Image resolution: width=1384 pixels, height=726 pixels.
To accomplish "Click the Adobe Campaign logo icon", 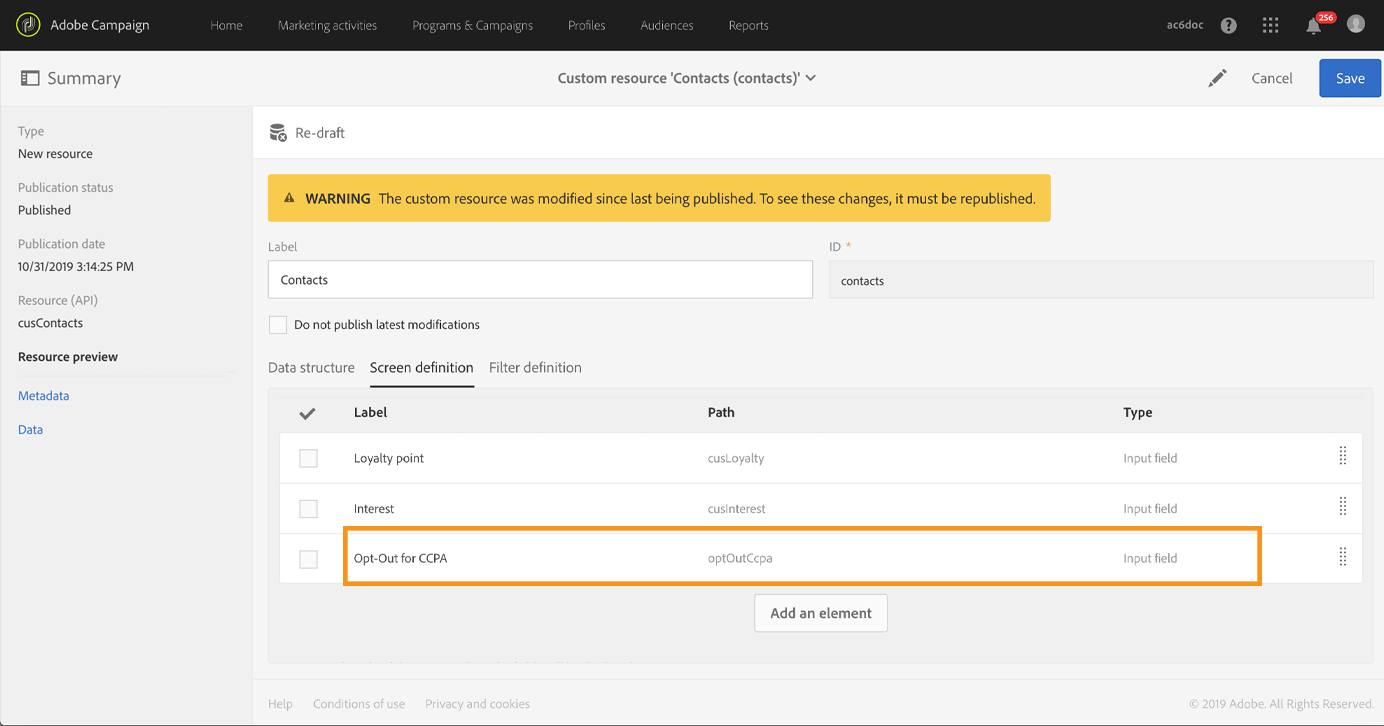I will point(29,25).
